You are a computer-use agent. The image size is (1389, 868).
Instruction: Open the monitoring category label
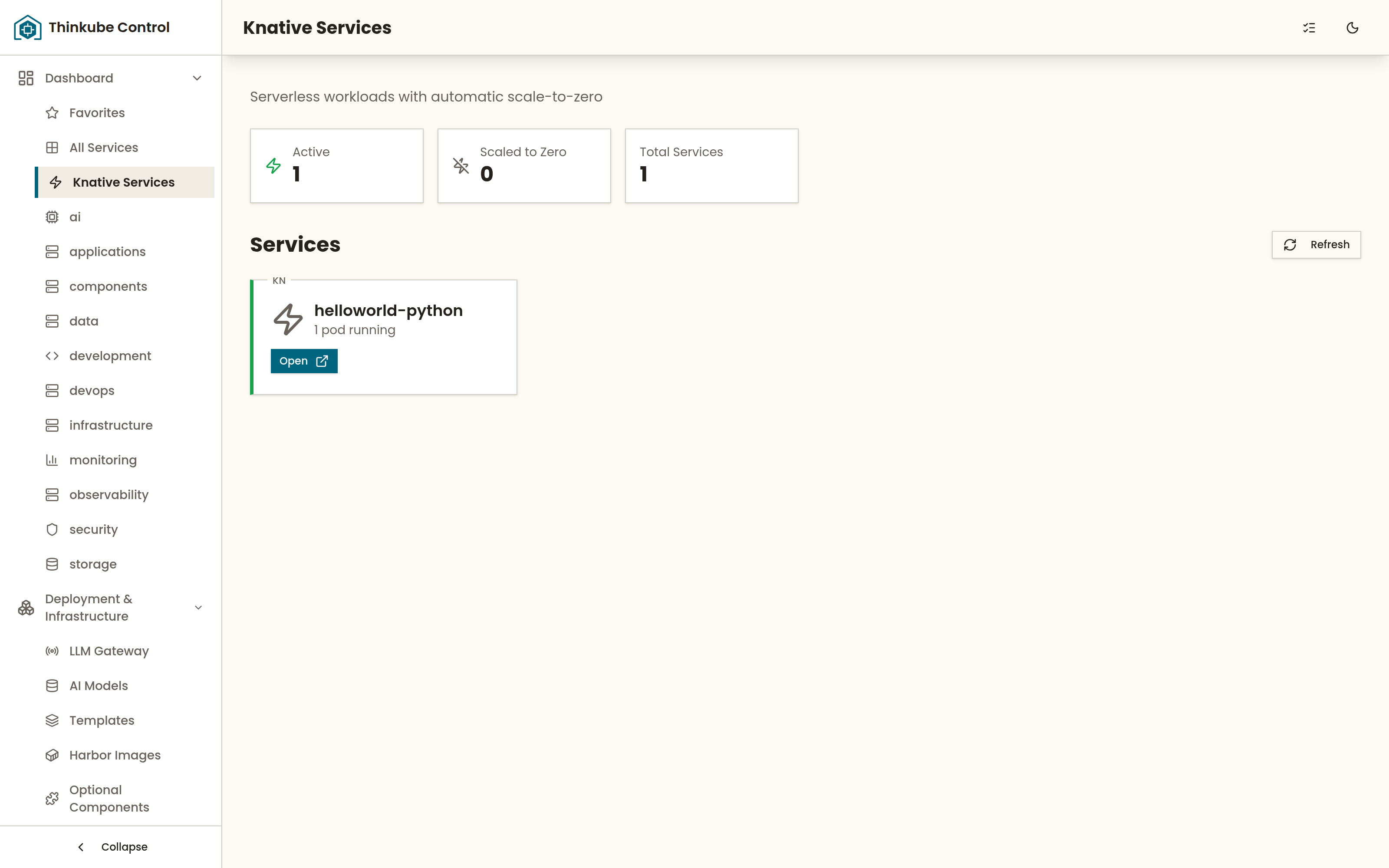pyautogui.click(x=103, y=460)
